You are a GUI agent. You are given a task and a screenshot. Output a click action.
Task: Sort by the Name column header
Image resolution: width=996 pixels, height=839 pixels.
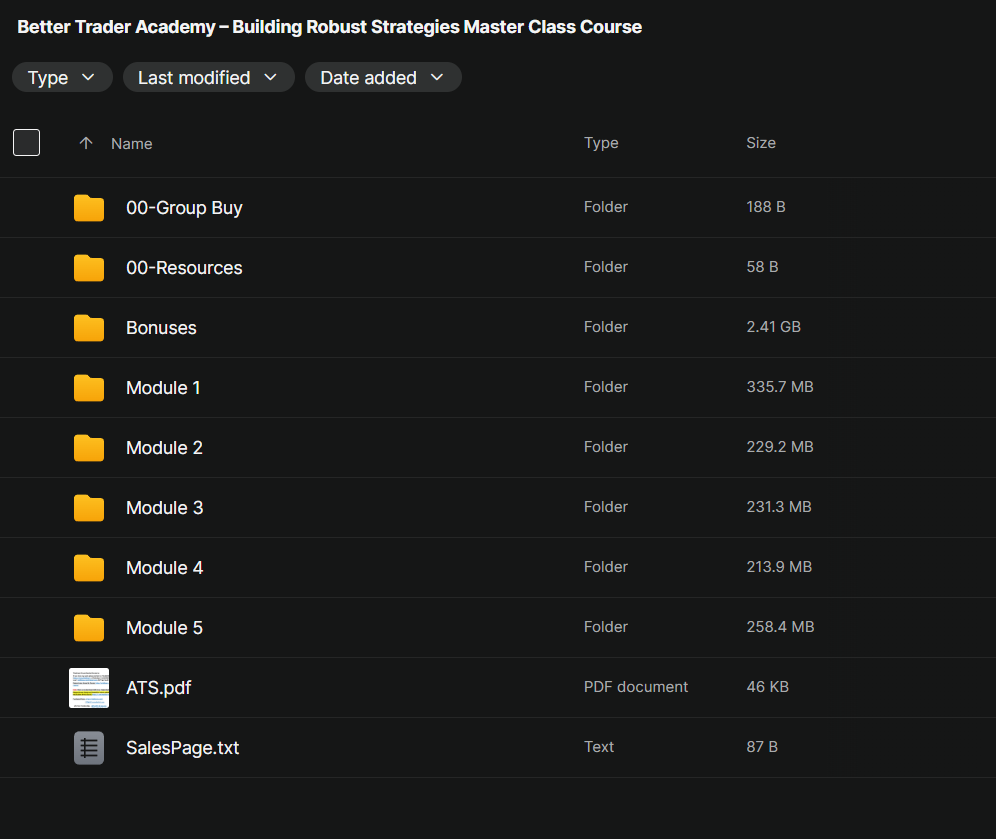(131, 144)
